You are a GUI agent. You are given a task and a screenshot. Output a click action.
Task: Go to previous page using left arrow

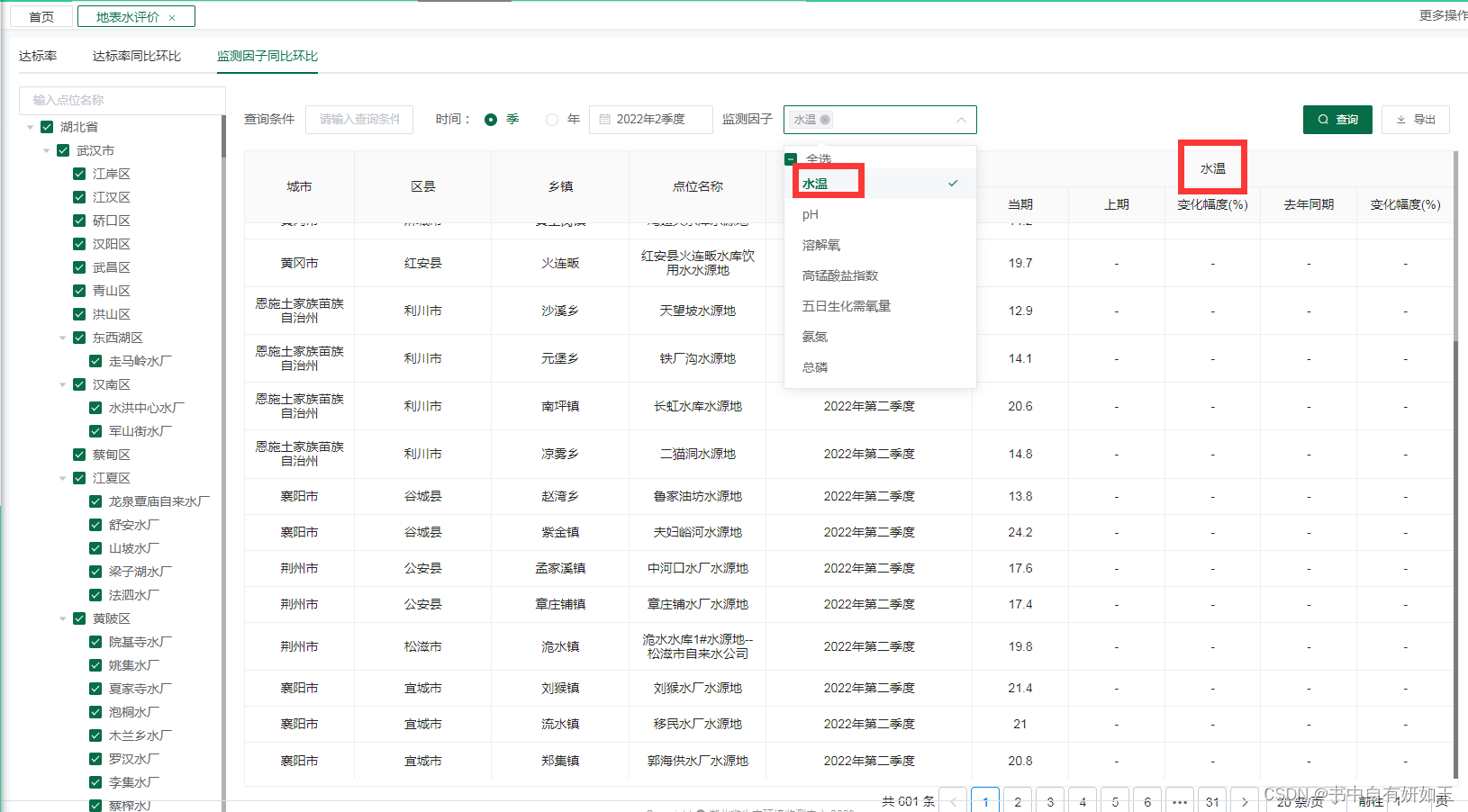(954, 801)
